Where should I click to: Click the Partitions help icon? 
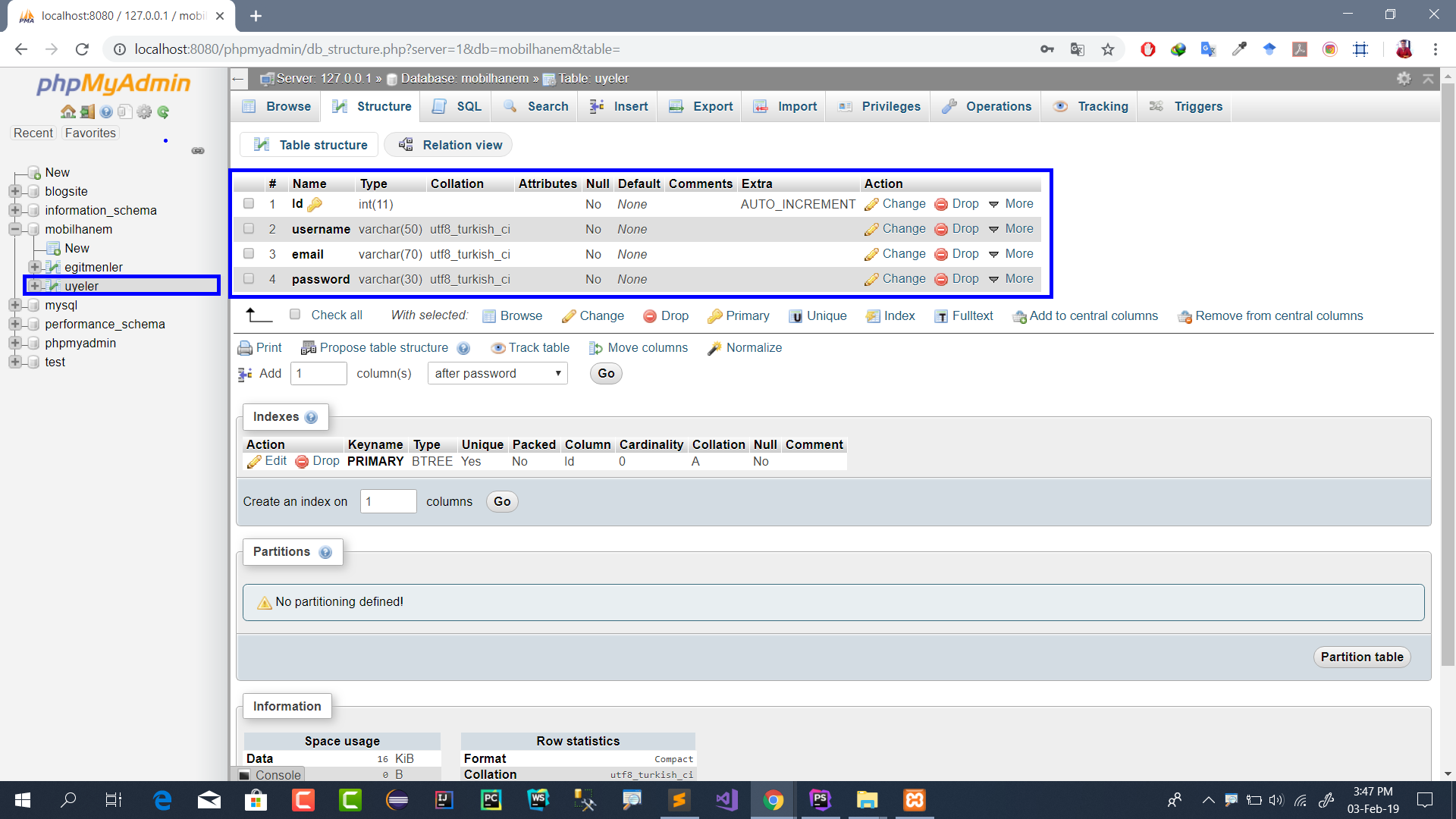click(325, 552)
